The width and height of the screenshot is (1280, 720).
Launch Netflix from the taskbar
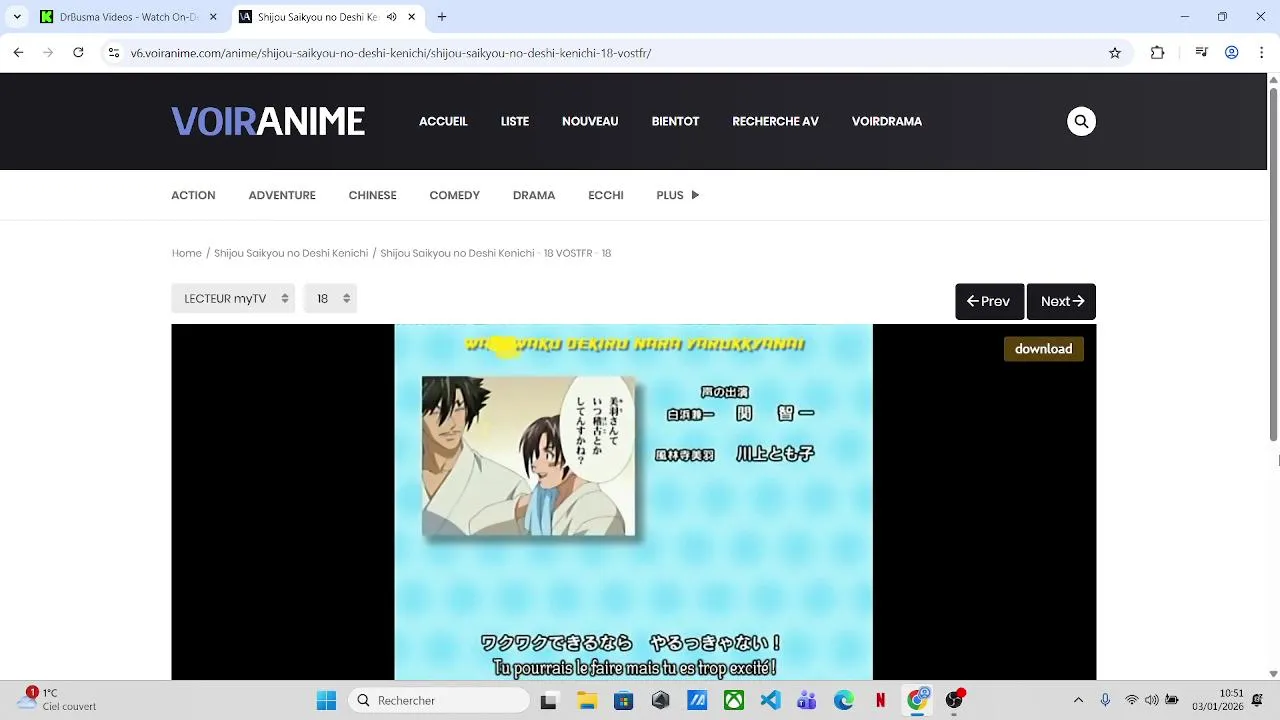tap(880, 701)
